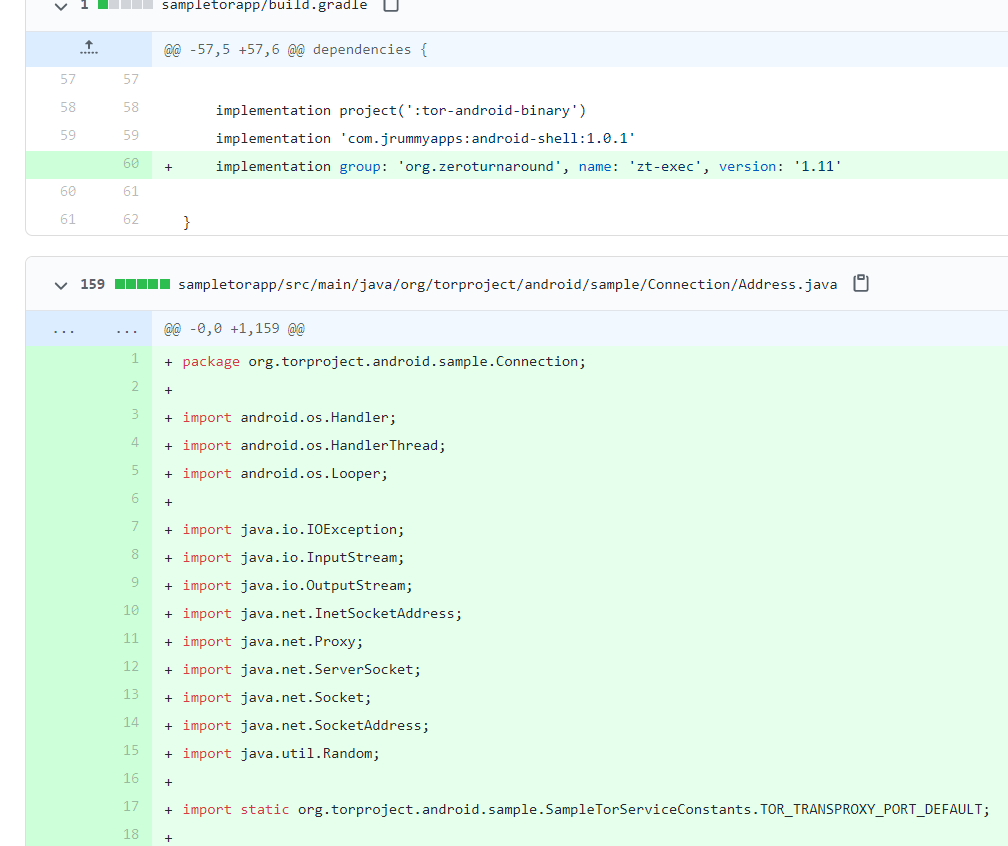Select 'import java.io.InputStream;' line
Screen dimensions: 1008x846
point(293,557)
